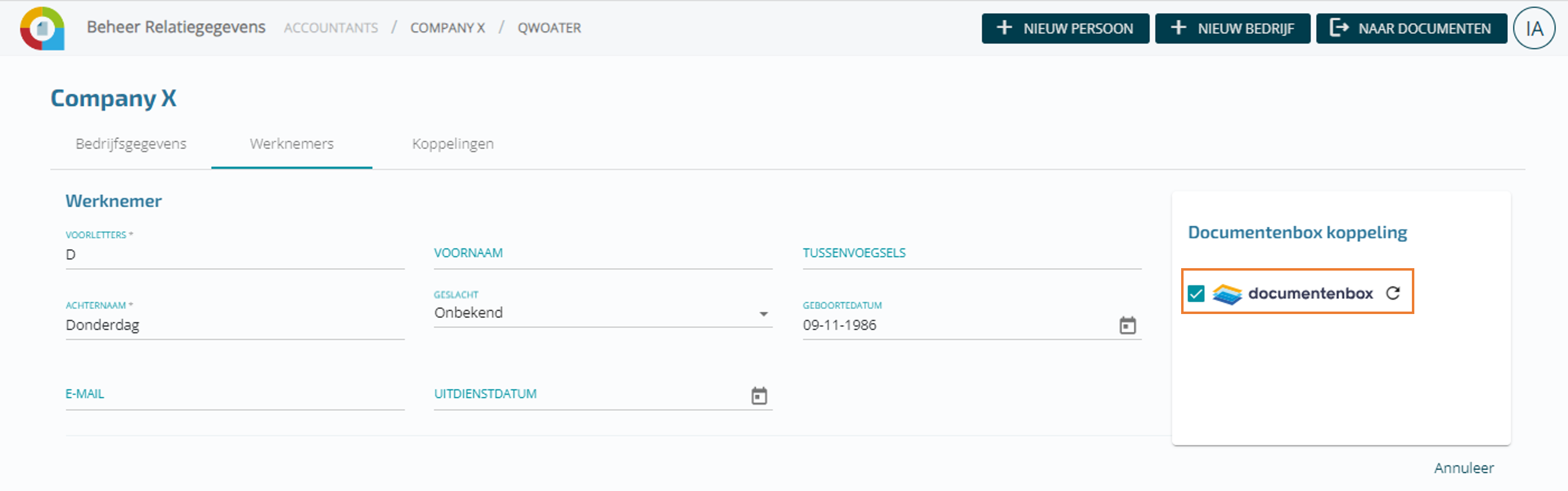Click the colorful app logo icon

(42, 28)
